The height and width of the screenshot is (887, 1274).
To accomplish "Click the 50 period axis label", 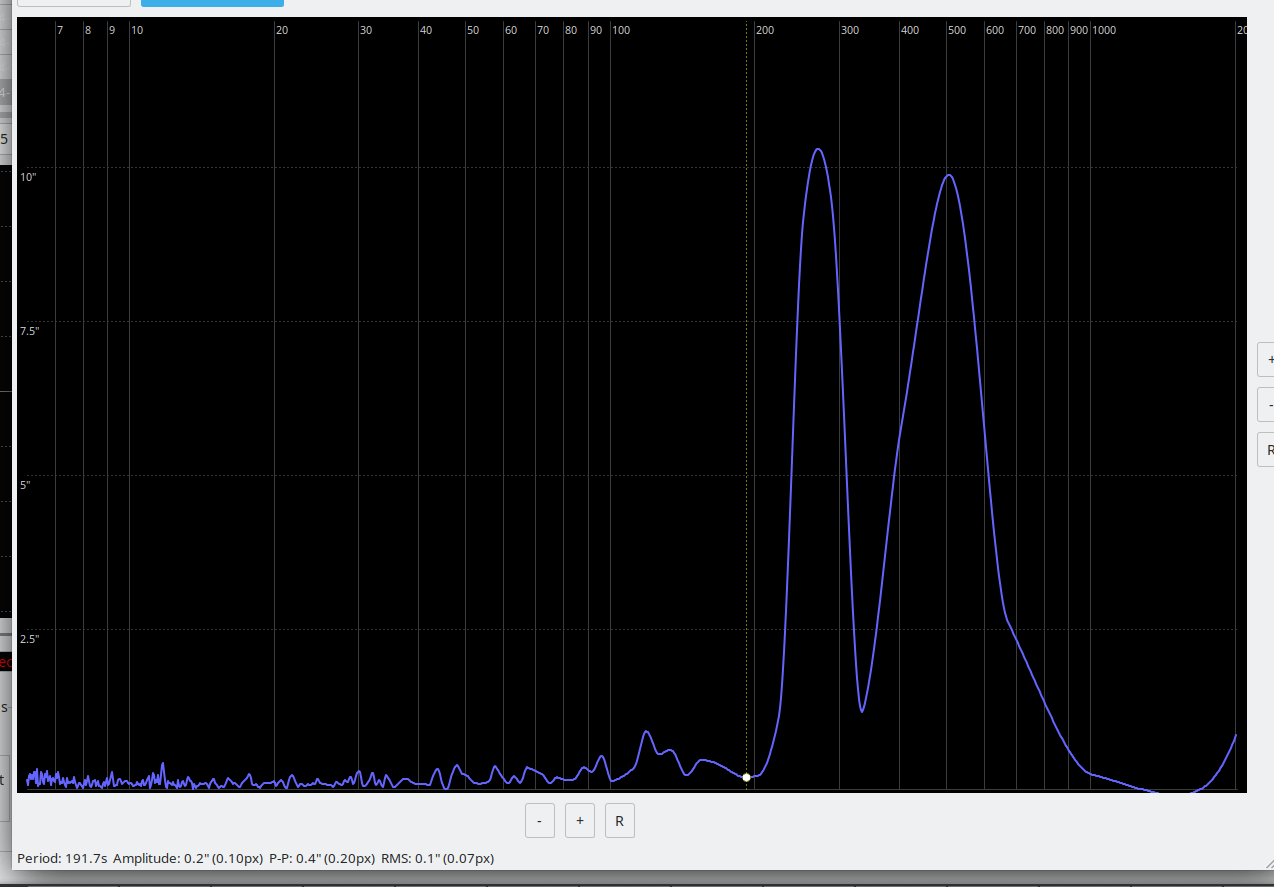I will point(473,31).
